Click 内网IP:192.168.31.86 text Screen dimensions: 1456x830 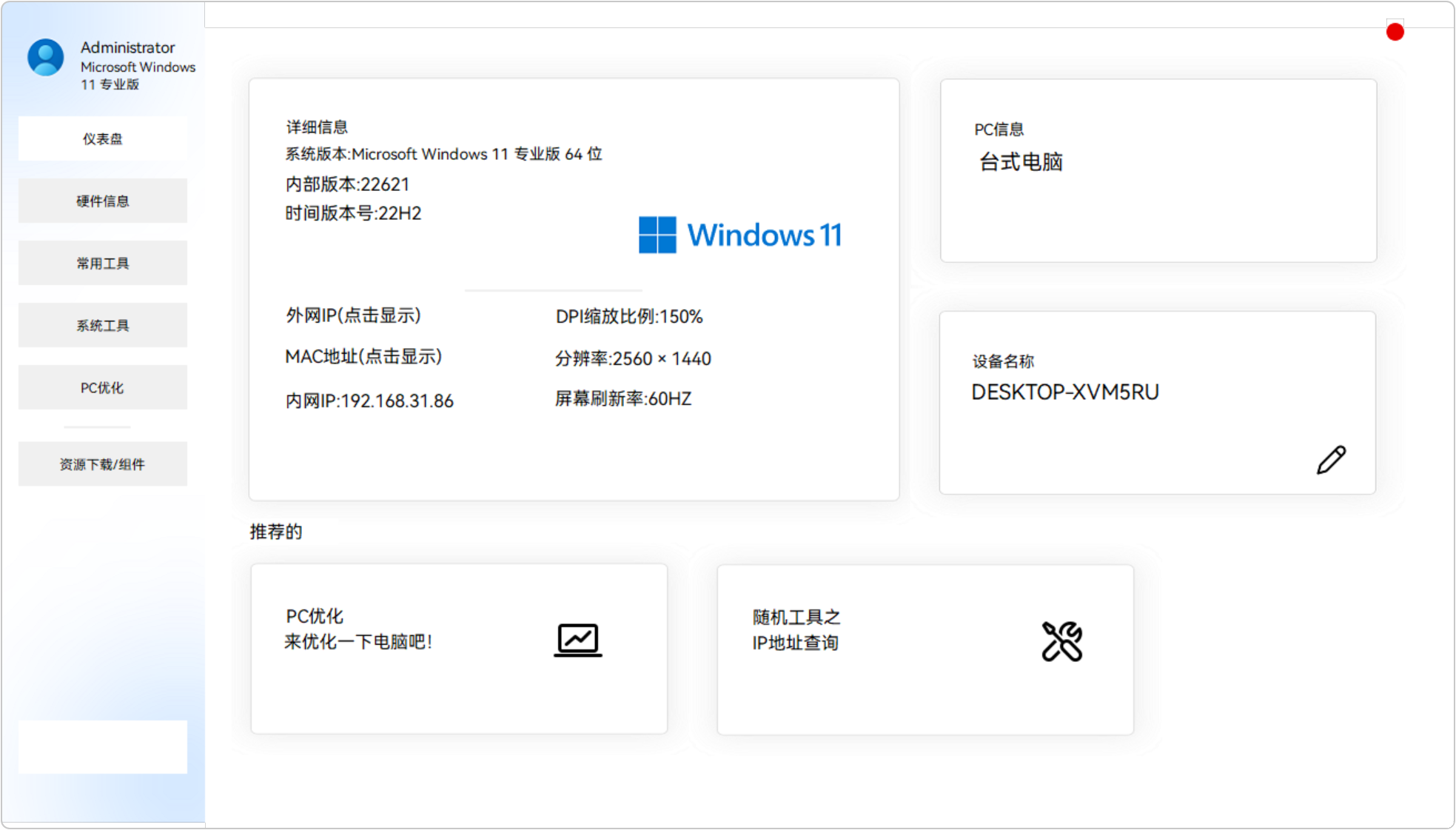369,401
